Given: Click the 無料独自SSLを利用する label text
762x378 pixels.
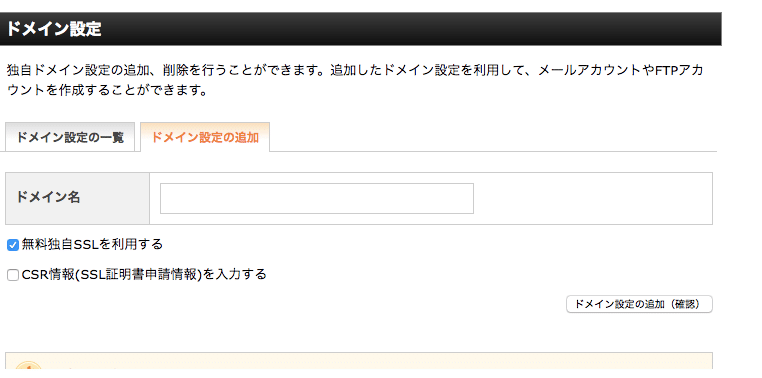Looking at the screenshot, I should [92, 244].
